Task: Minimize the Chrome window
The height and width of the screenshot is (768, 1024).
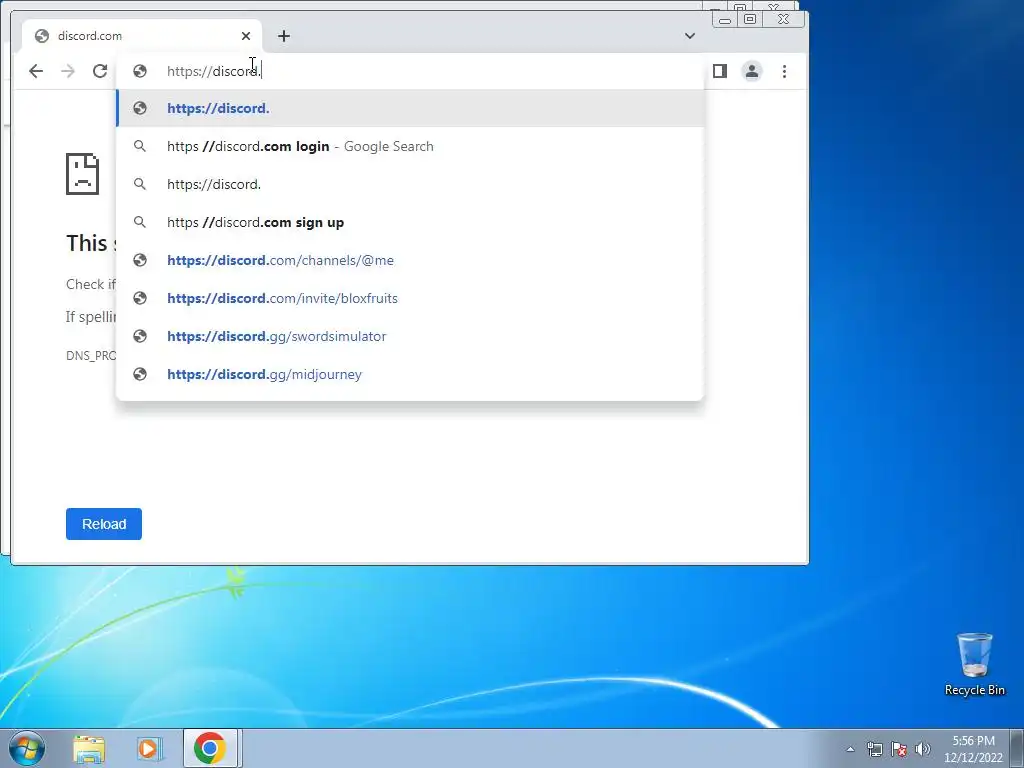Action: (x=725, y=20)
